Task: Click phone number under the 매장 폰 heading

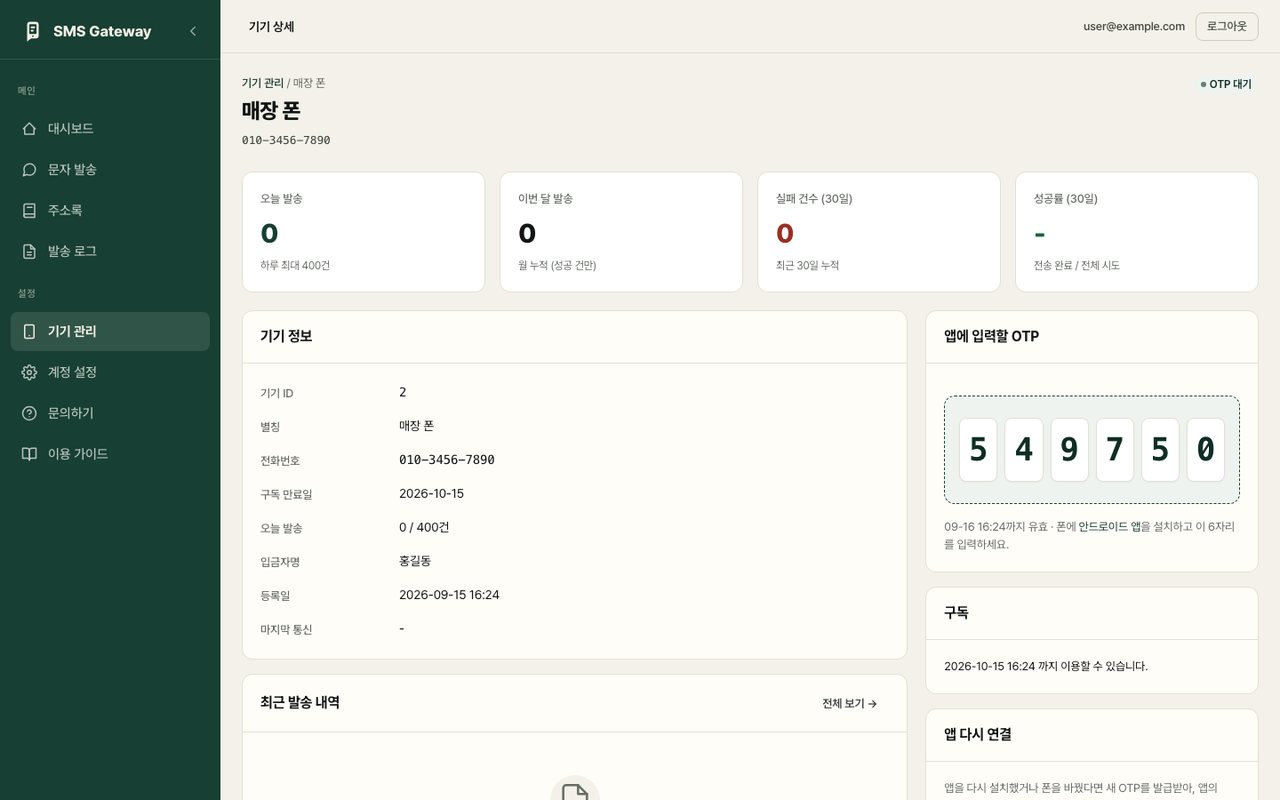Action: tap(286, 140)
